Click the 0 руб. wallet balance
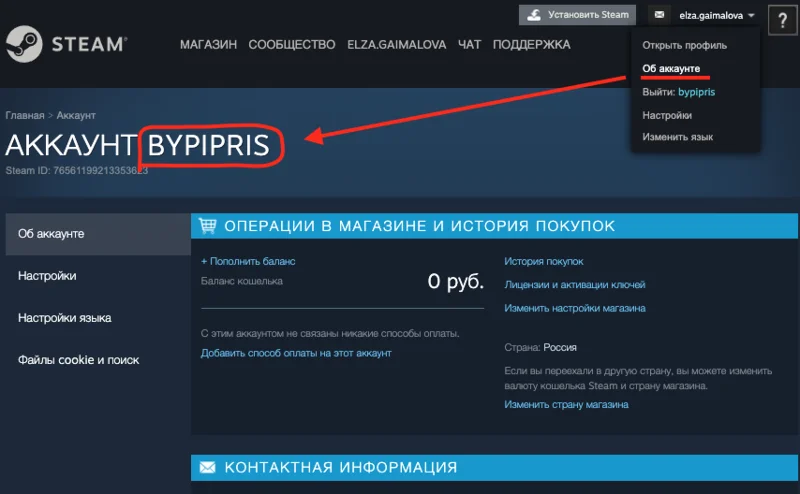Screen dimensions: 800x494 coord(456,281)
